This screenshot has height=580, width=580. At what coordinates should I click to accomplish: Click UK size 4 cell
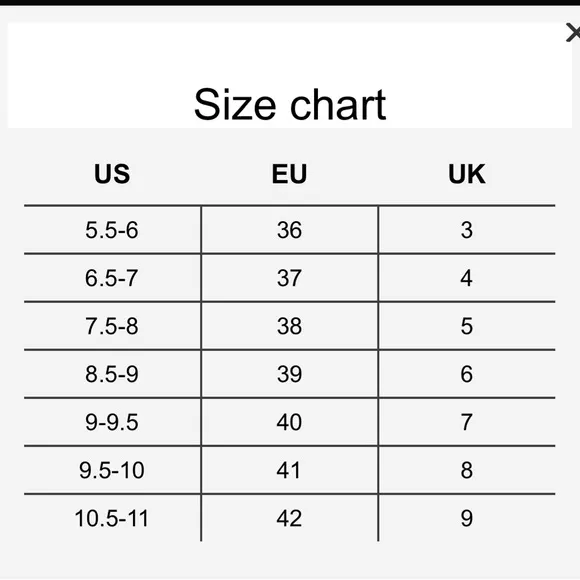[467, 278]
